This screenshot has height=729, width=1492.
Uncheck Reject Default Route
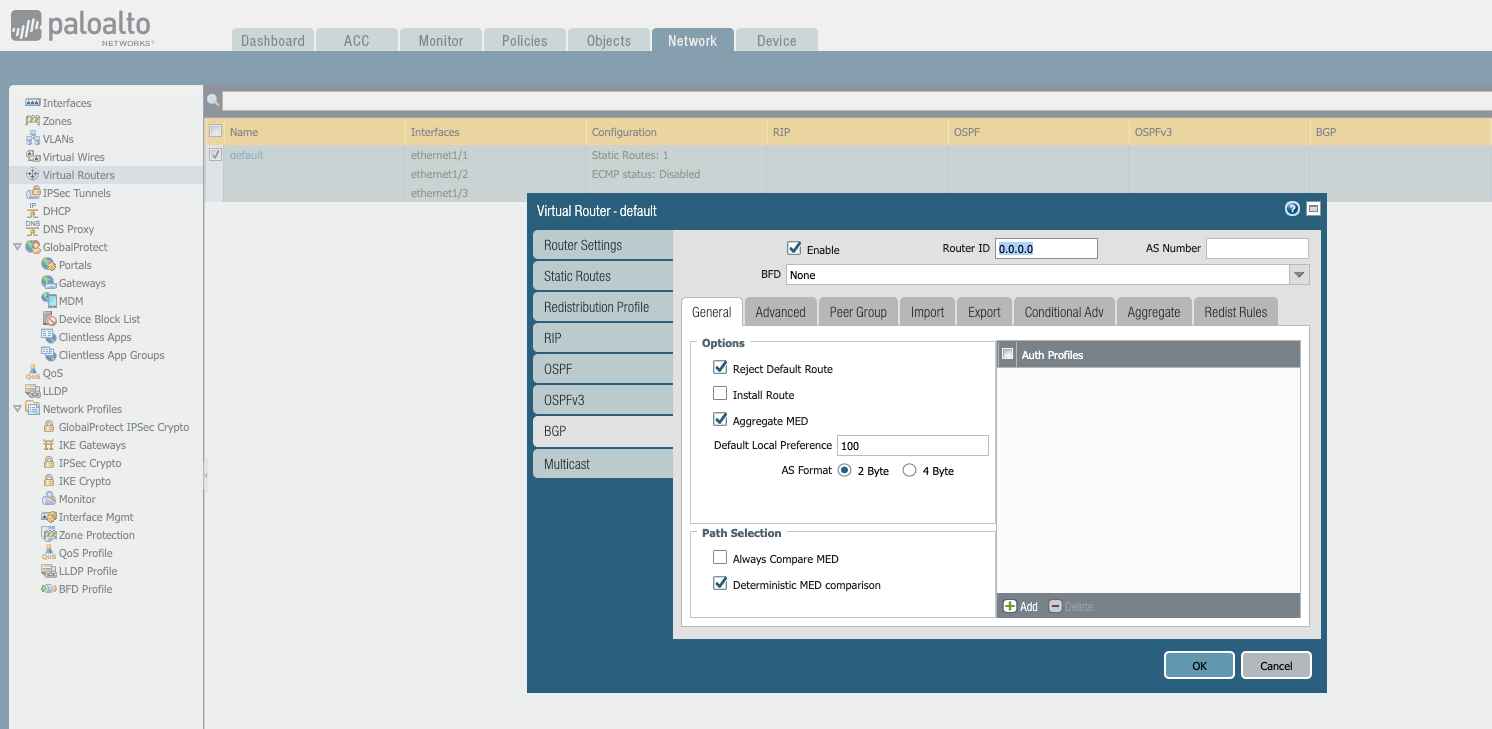720,368
